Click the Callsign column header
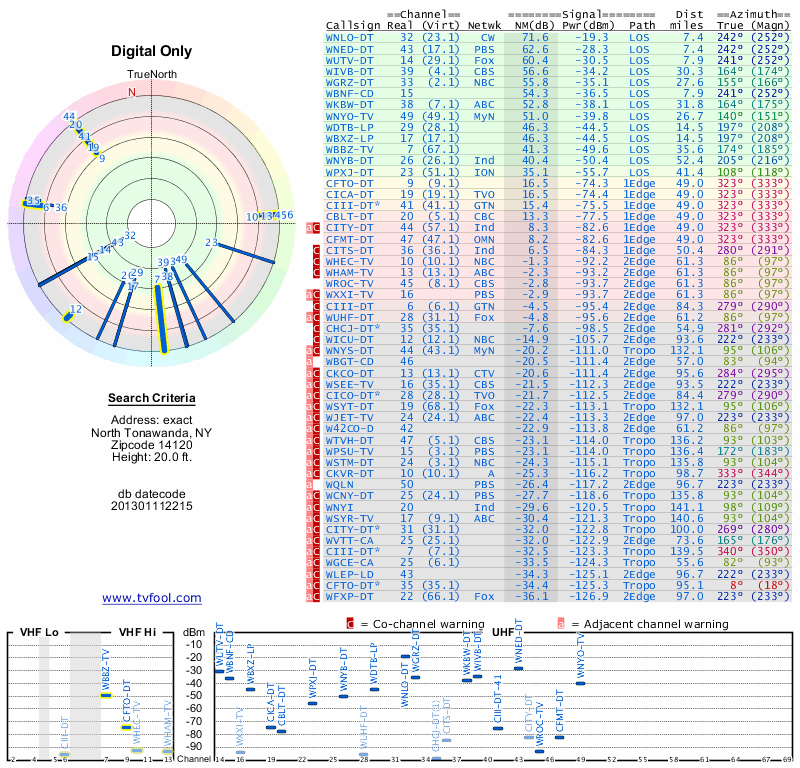 click(353, 26)
